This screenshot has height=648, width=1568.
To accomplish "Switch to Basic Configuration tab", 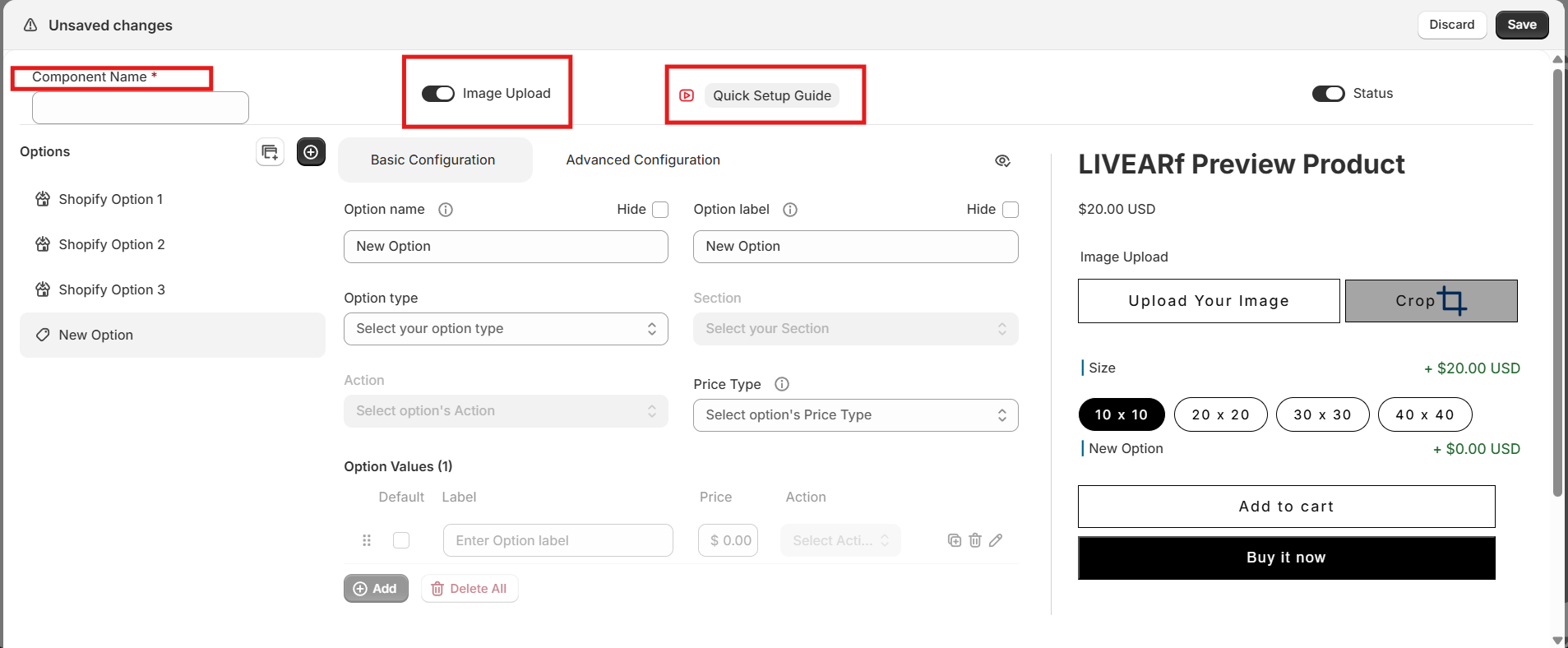I will point(435,160).
